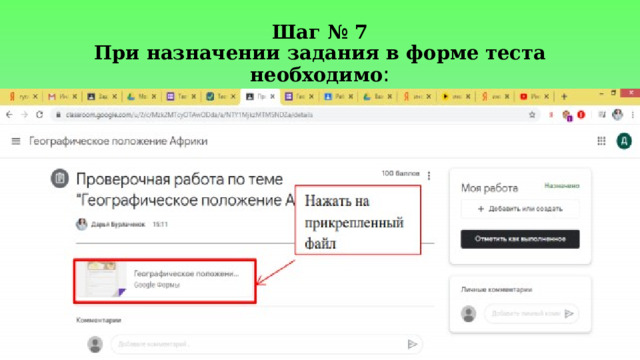Click the 'Назначено' status label
640x360 pixels.
tap(562, 186)
